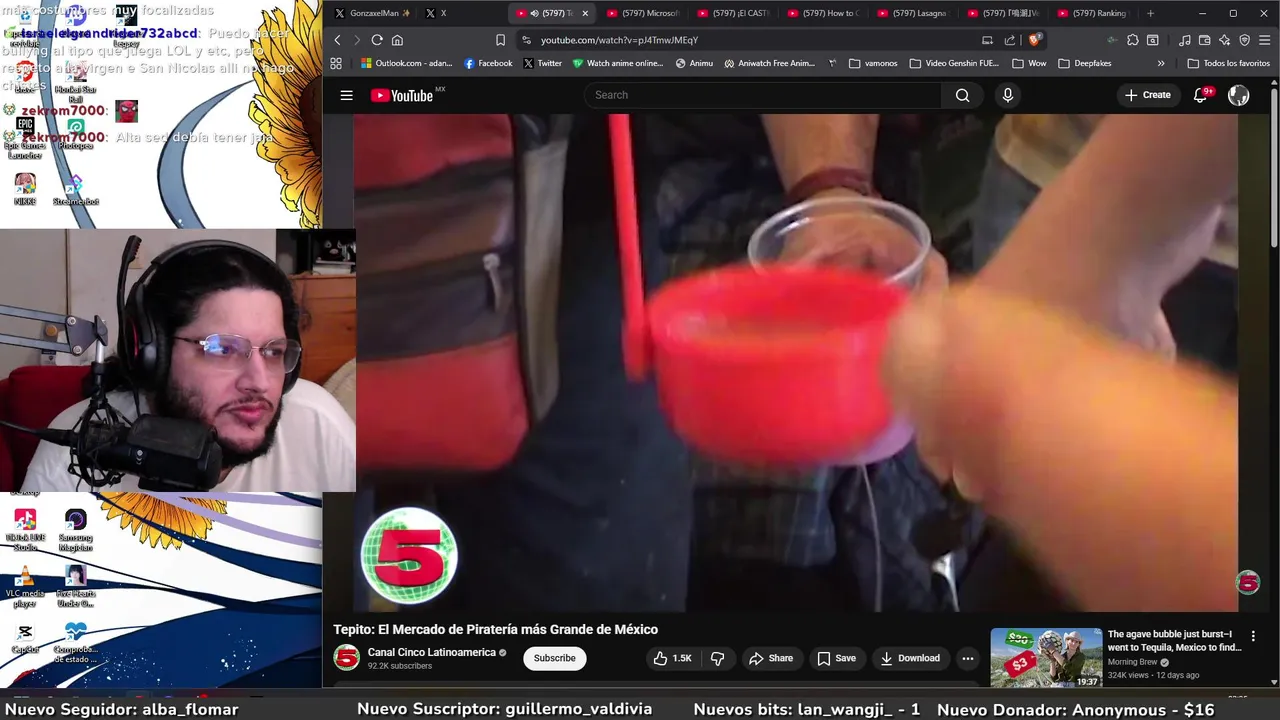
Task: Start voice search with microphone
Action: (1007, 95)
